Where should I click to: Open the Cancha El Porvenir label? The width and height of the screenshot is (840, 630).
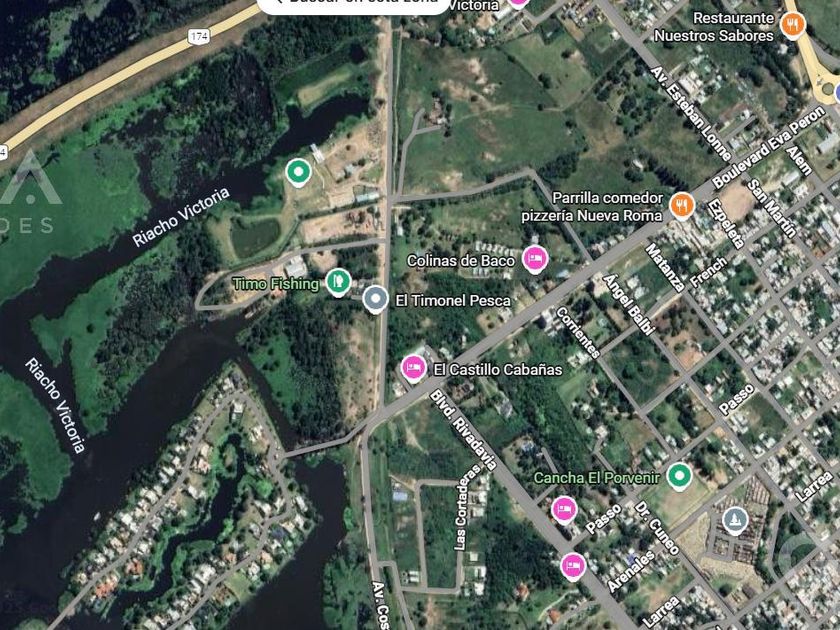(597, 477)
